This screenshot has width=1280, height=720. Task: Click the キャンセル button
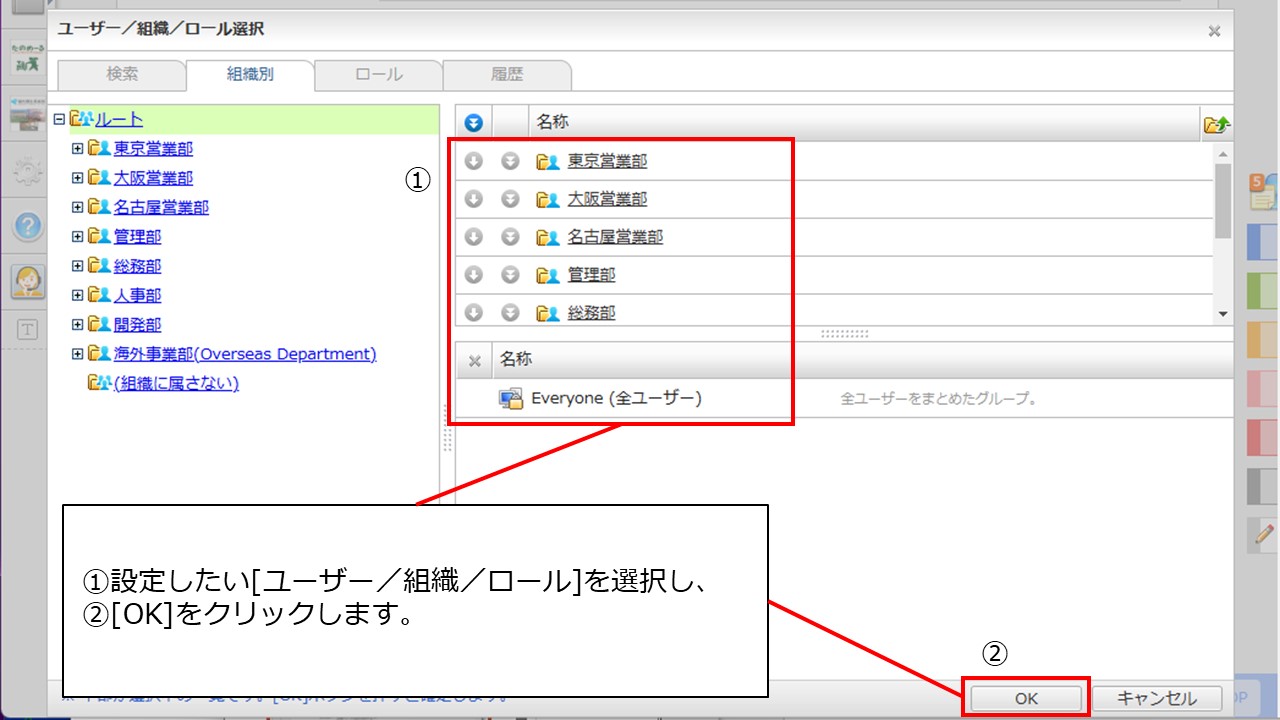1156,698
